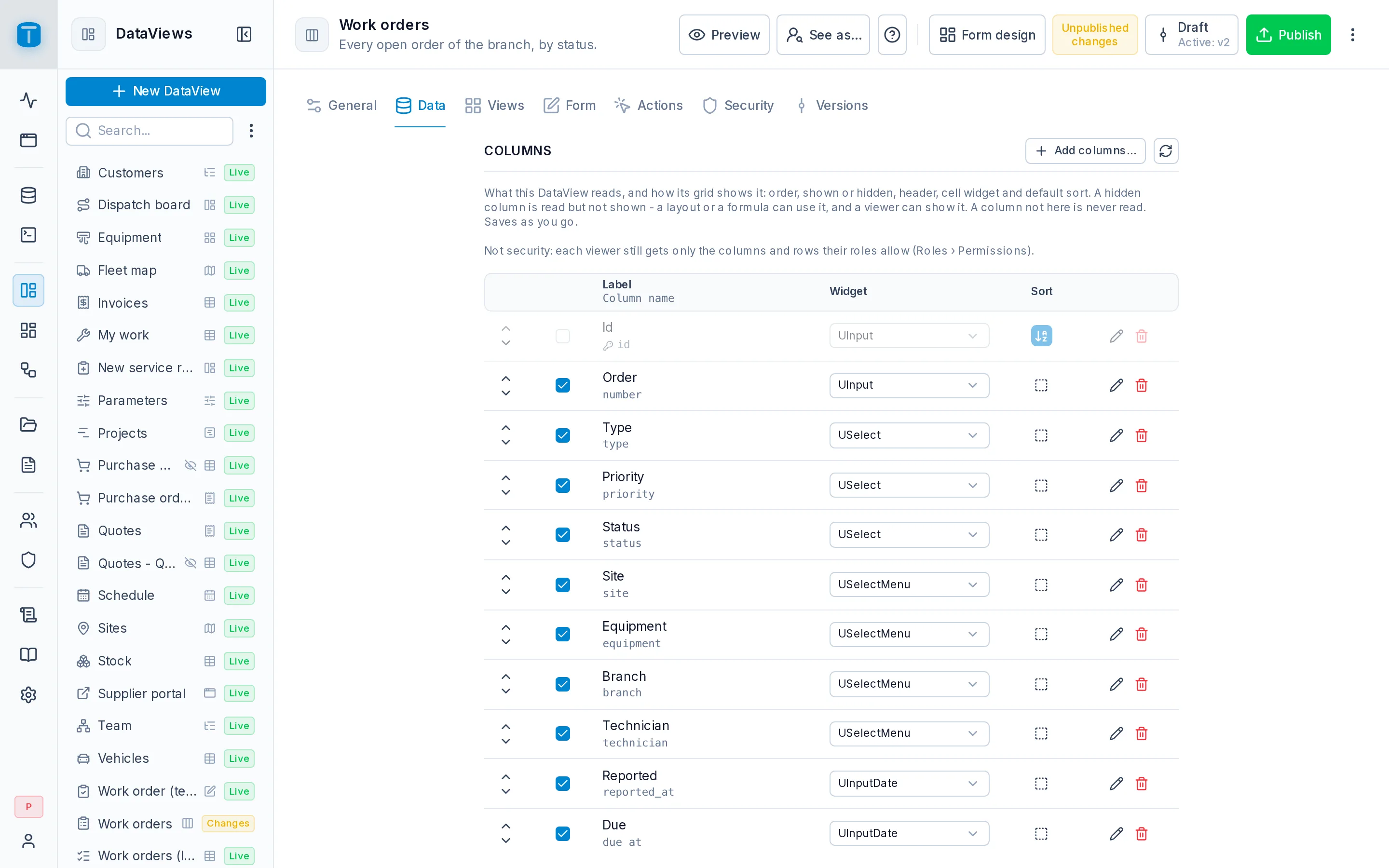Screen dimensions: 1389x868
Task: Open the help question mark icon
Action: coord(892,35)
